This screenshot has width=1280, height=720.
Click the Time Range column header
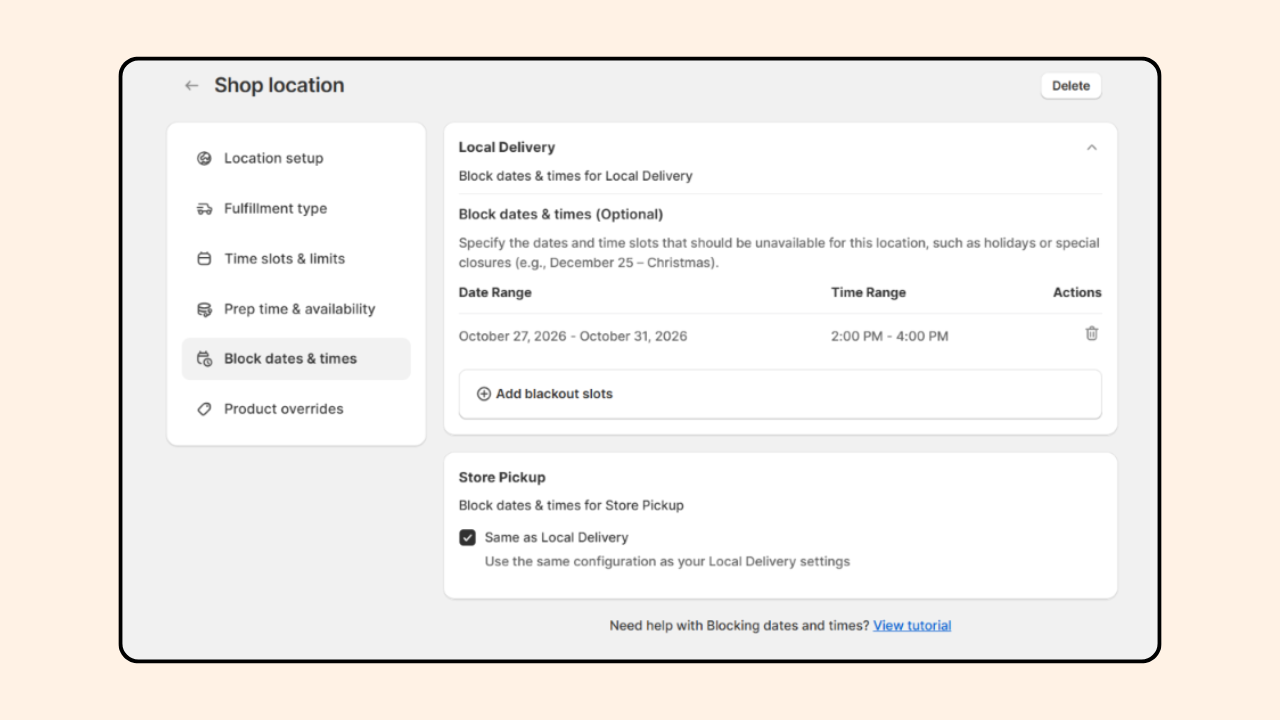pyautogui.click(x=868, y=293)
